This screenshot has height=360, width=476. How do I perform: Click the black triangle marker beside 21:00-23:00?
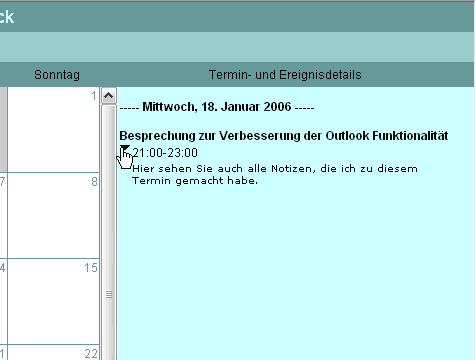click(125, 149)
